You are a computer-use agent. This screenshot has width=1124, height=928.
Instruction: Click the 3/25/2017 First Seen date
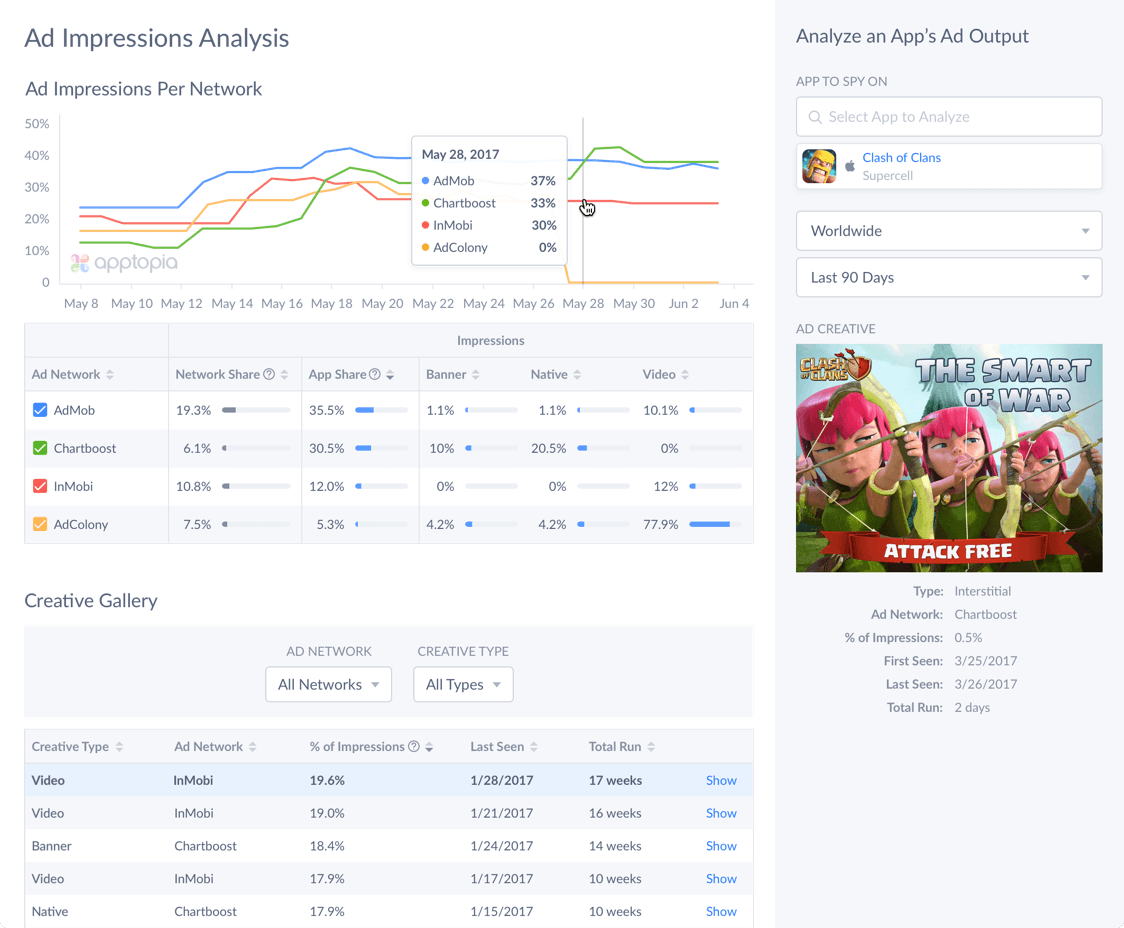986,661
